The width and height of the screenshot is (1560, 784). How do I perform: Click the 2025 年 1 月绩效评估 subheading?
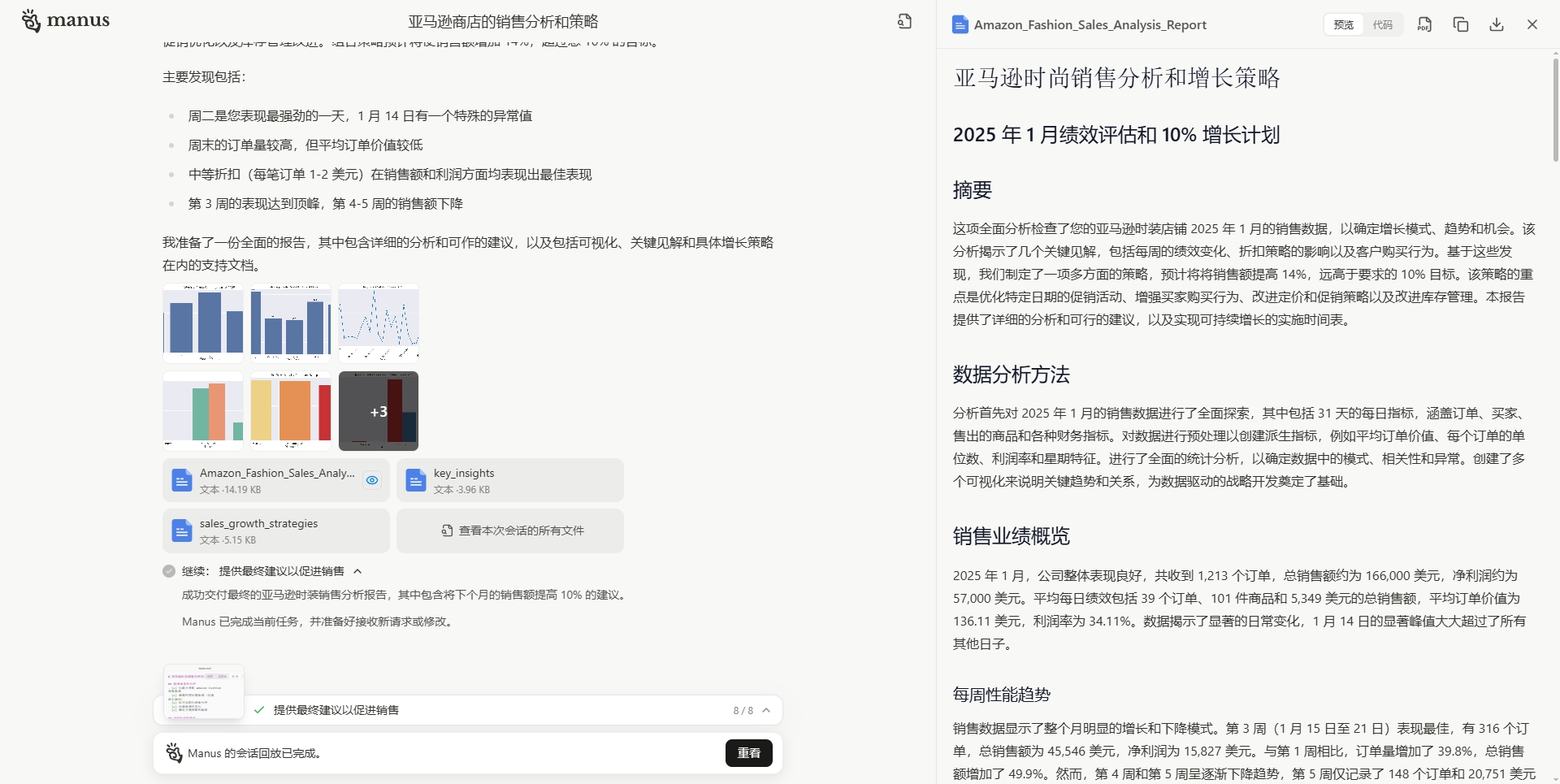click(x=1116, y=135)
